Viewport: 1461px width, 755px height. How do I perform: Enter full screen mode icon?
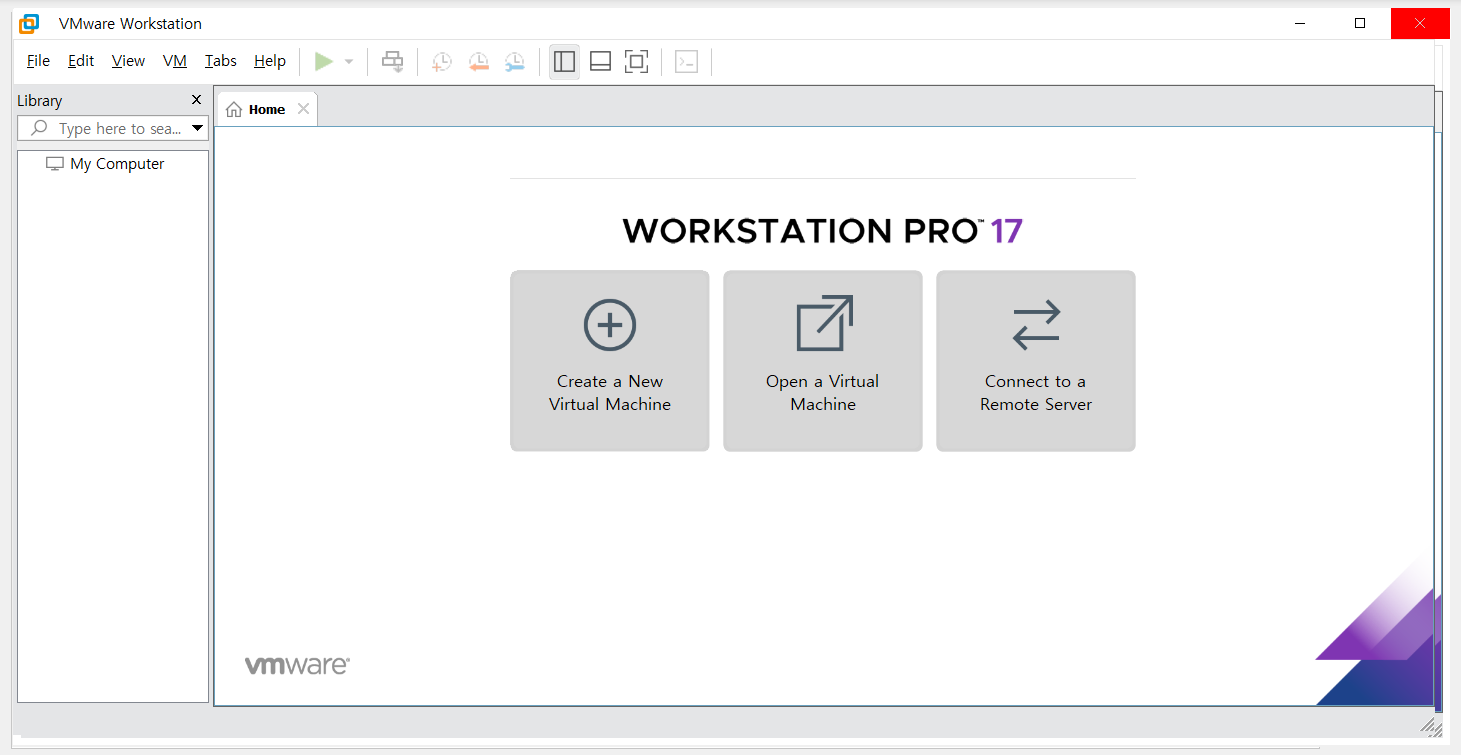(636, 62)
